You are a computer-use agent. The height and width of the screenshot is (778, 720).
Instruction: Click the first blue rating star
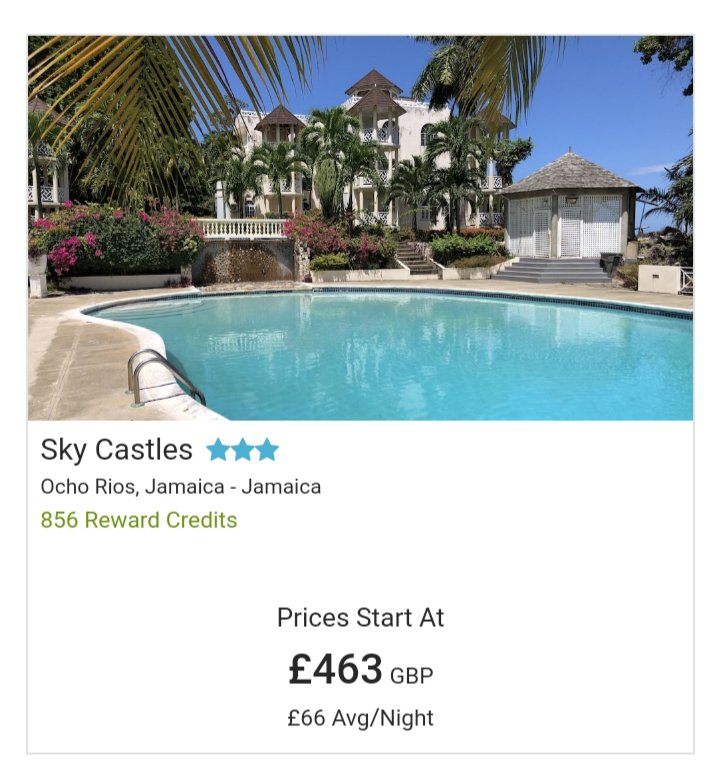[218, 450]
